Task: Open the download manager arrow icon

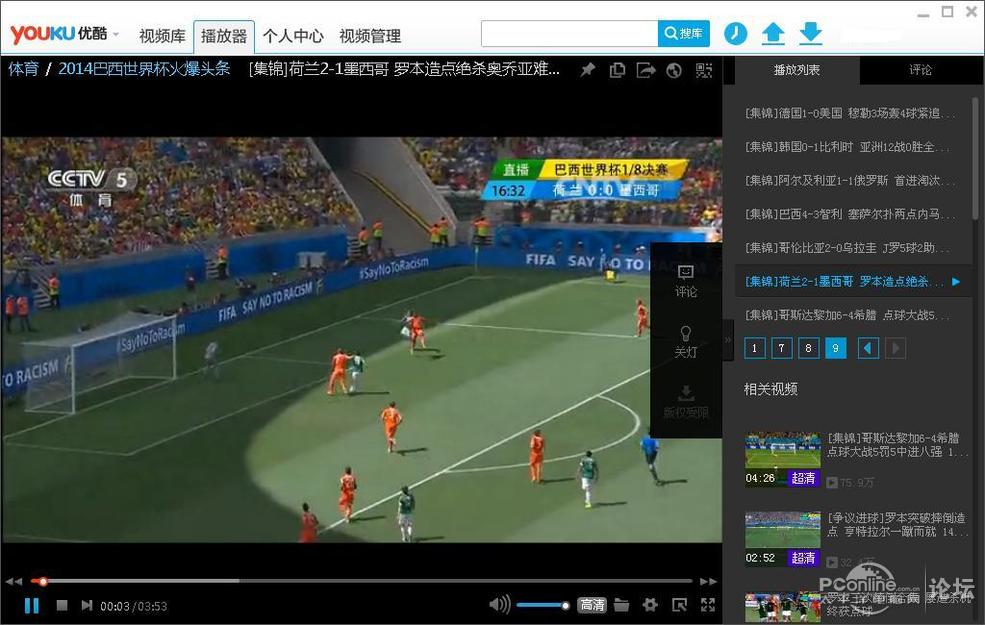Action: (x=811, y=33)
